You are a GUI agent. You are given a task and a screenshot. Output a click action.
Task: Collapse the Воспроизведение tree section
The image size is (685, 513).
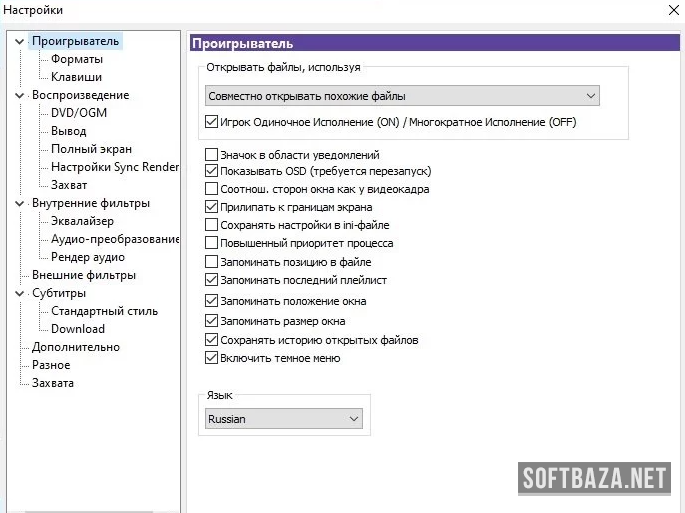(x=19, y=95)
